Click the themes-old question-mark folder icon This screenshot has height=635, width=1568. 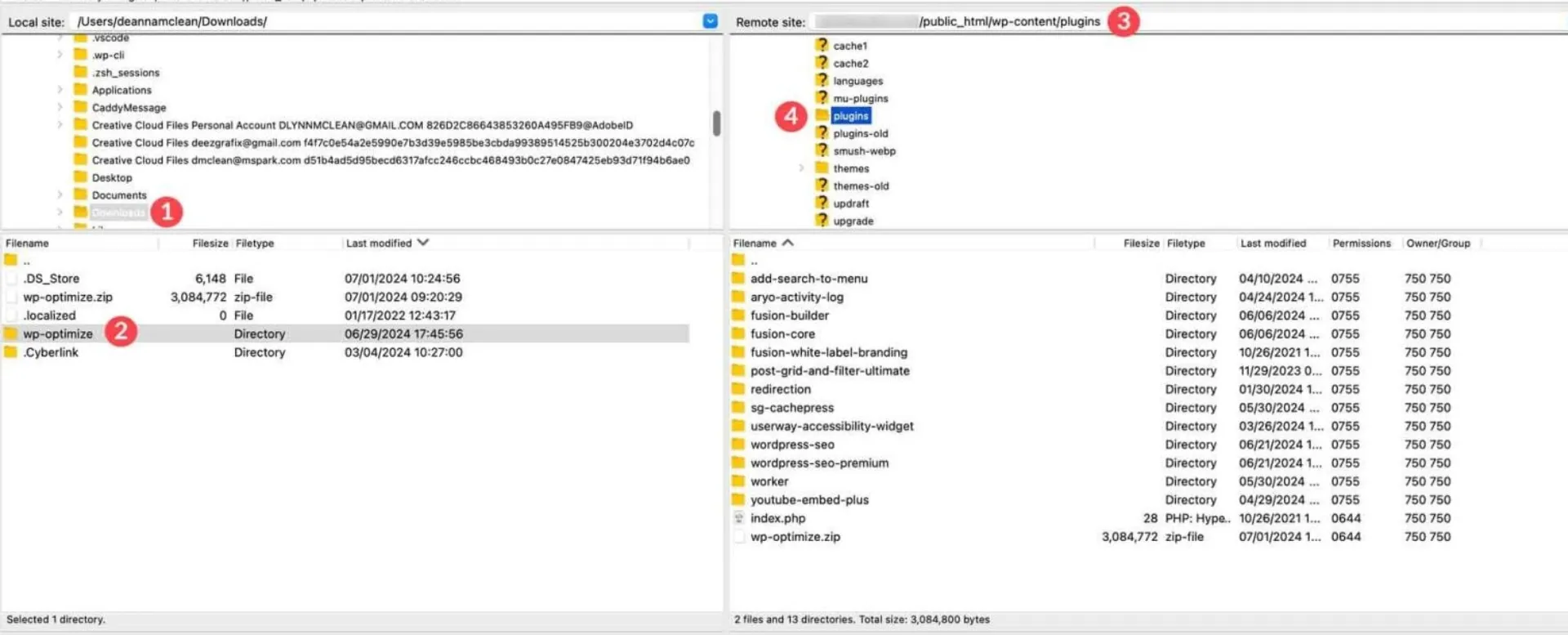(822, 186)
